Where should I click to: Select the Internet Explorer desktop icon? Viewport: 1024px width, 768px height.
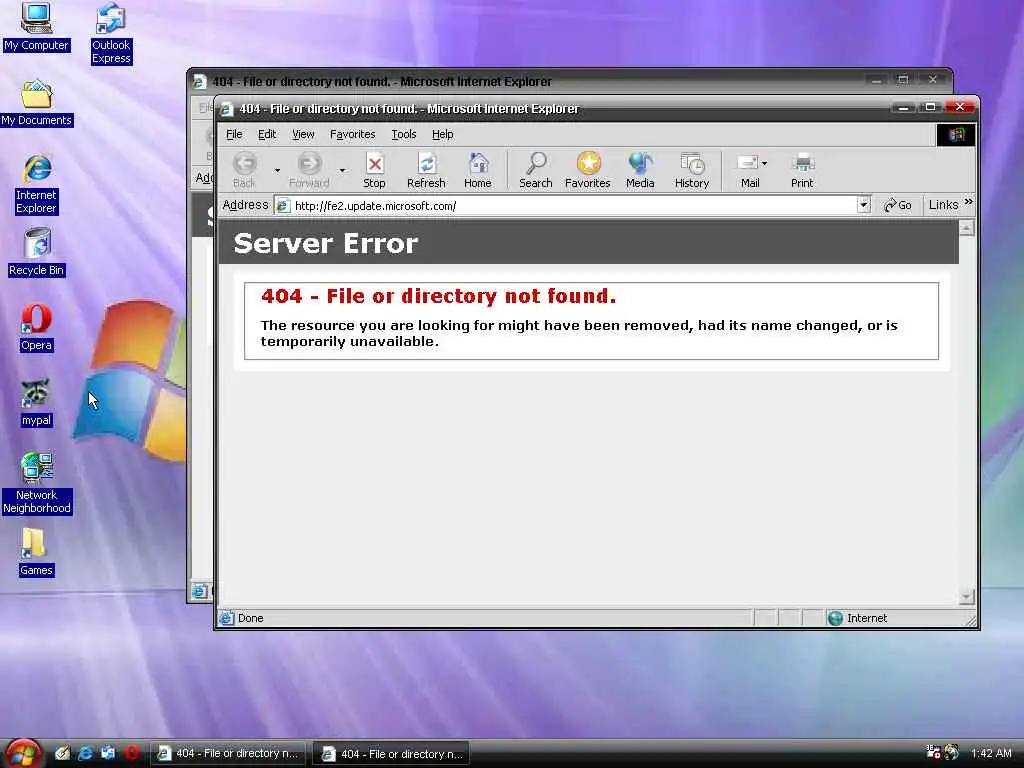[x=37, y=185]
